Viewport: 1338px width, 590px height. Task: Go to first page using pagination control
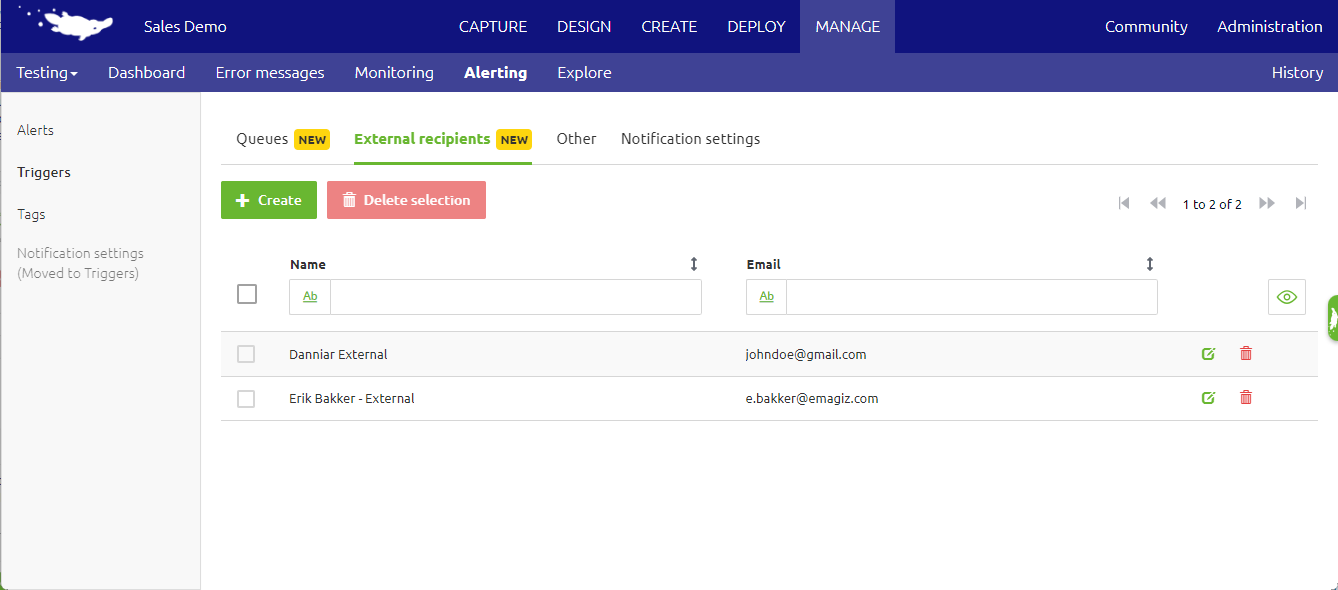tap(1123, 203)
